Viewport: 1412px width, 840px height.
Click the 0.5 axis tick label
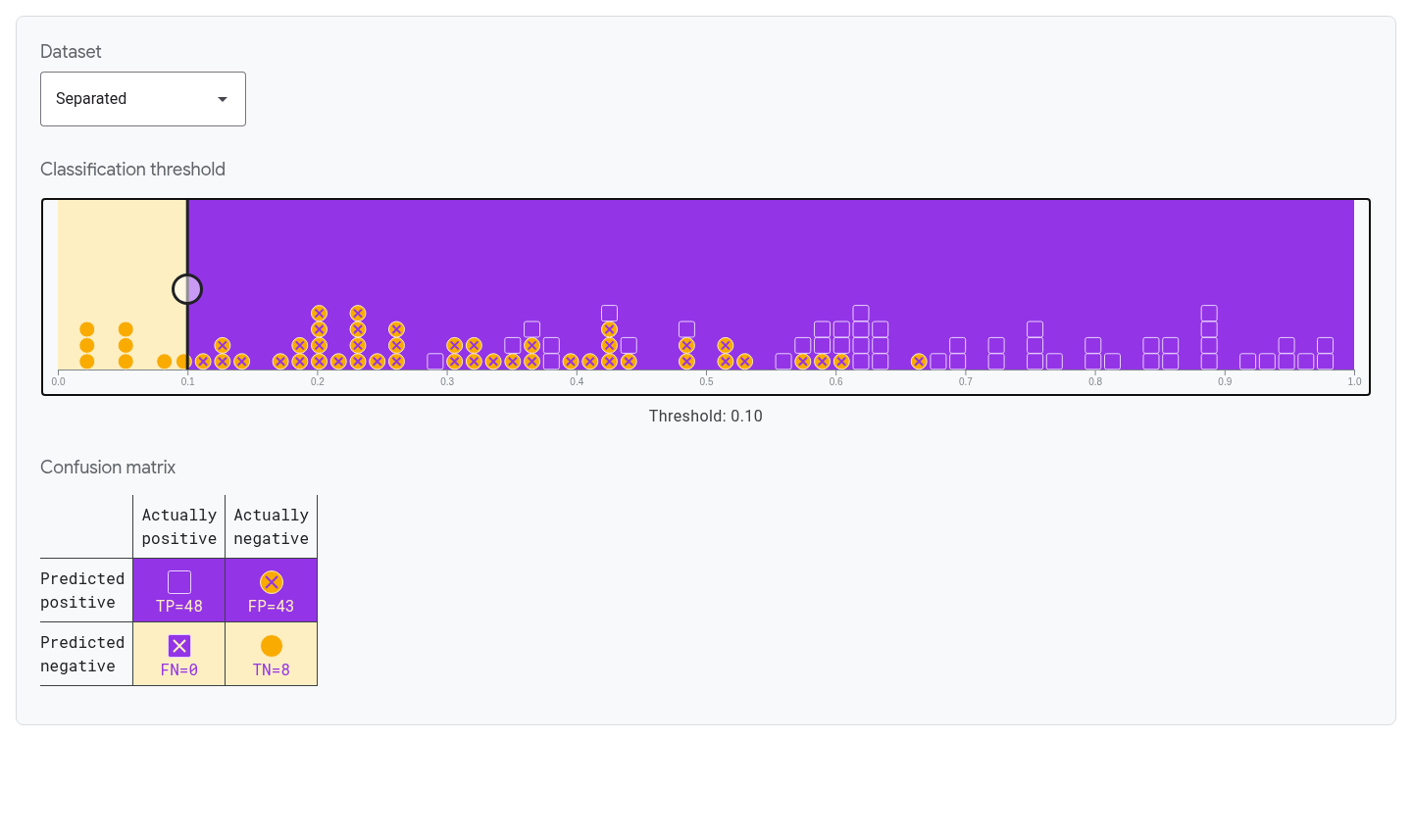706,381
